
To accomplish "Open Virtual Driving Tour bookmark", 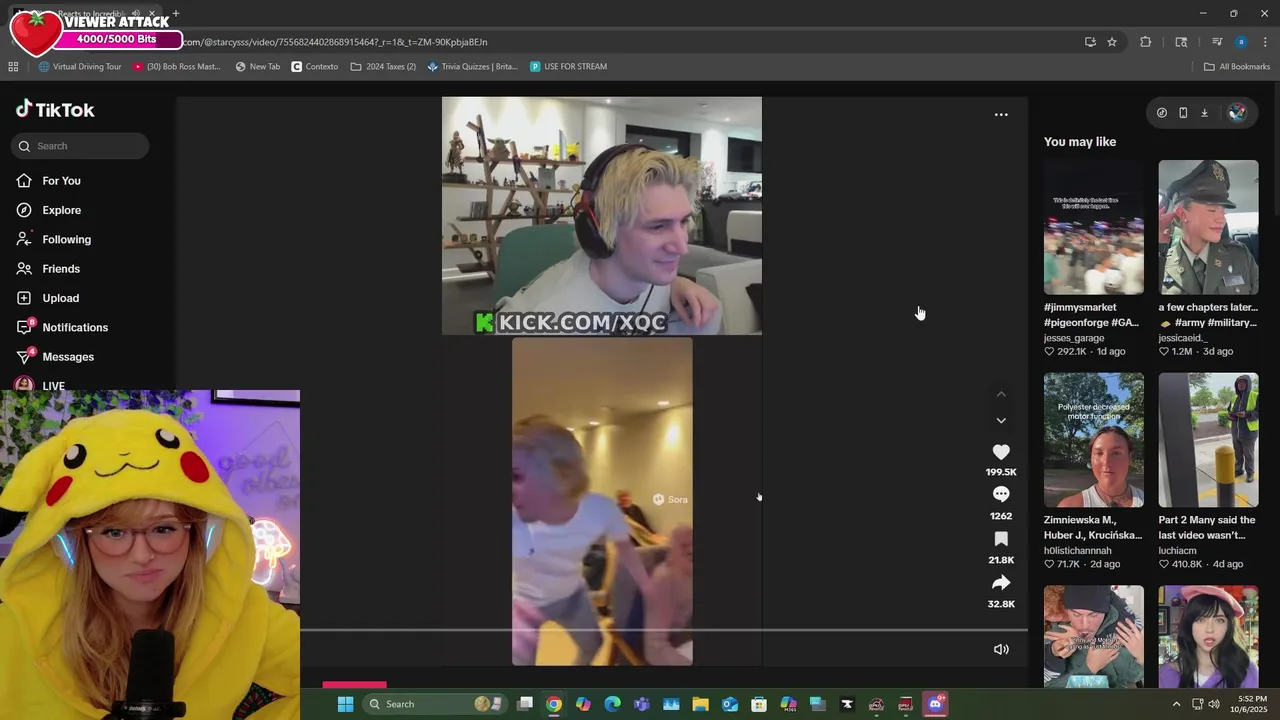I will (x=80, y=67).
